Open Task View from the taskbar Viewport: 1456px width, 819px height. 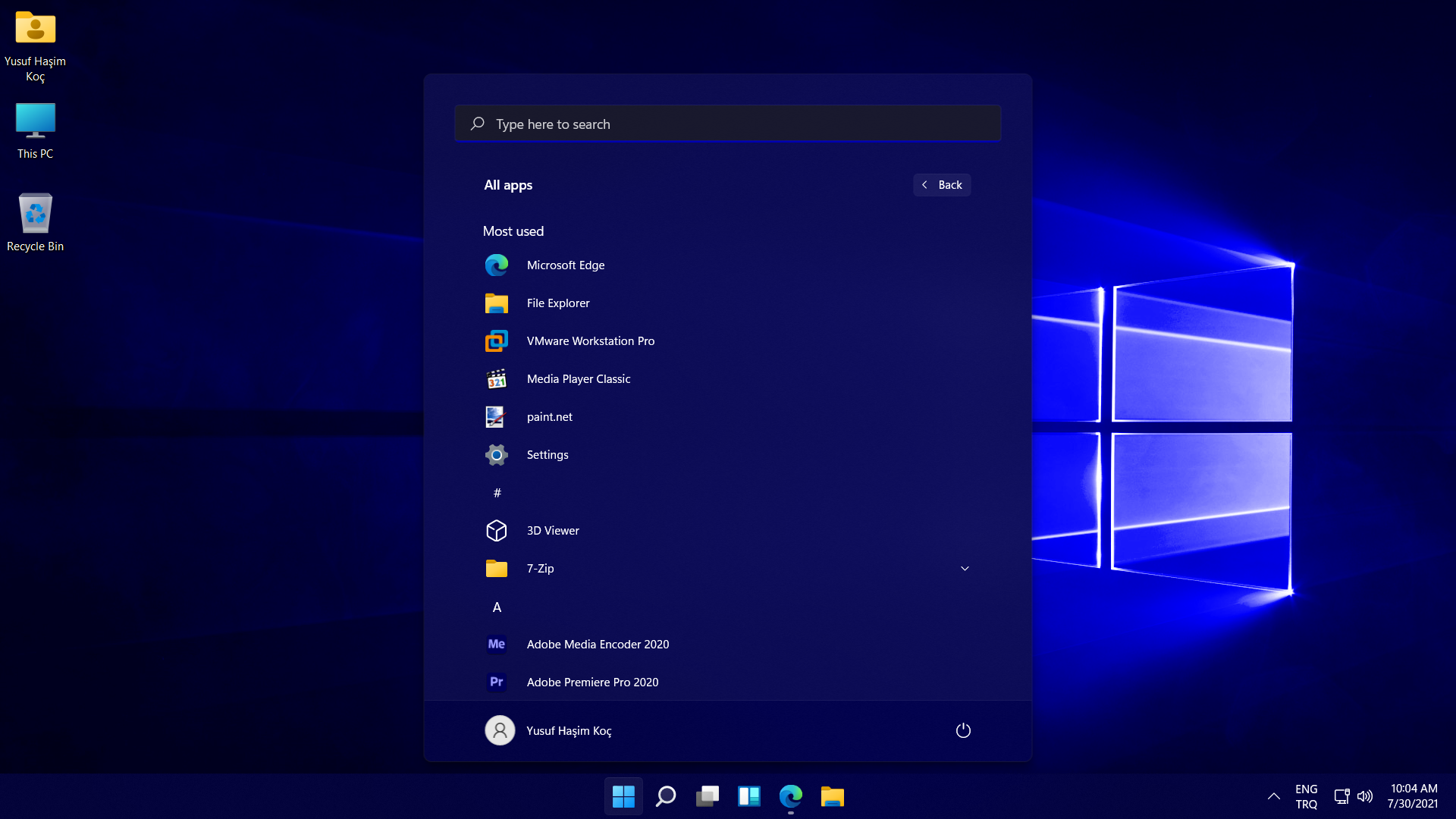(708, 796)
